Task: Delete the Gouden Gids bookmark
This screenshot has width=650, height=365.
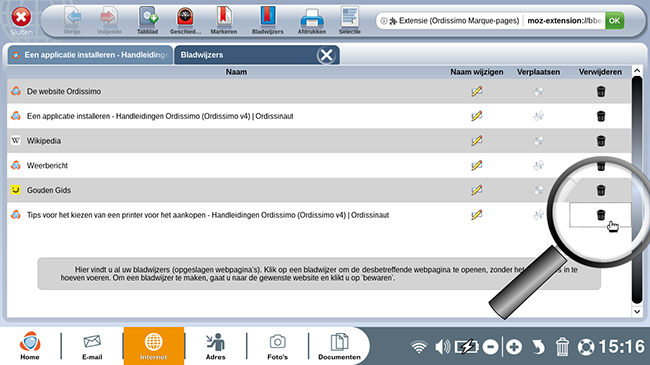Action: click(601, 190)
